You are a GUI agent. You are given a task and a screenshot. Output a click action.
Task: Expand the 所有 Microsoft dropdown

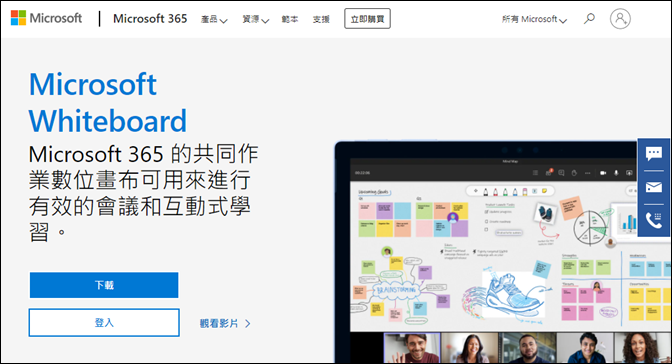534,19
